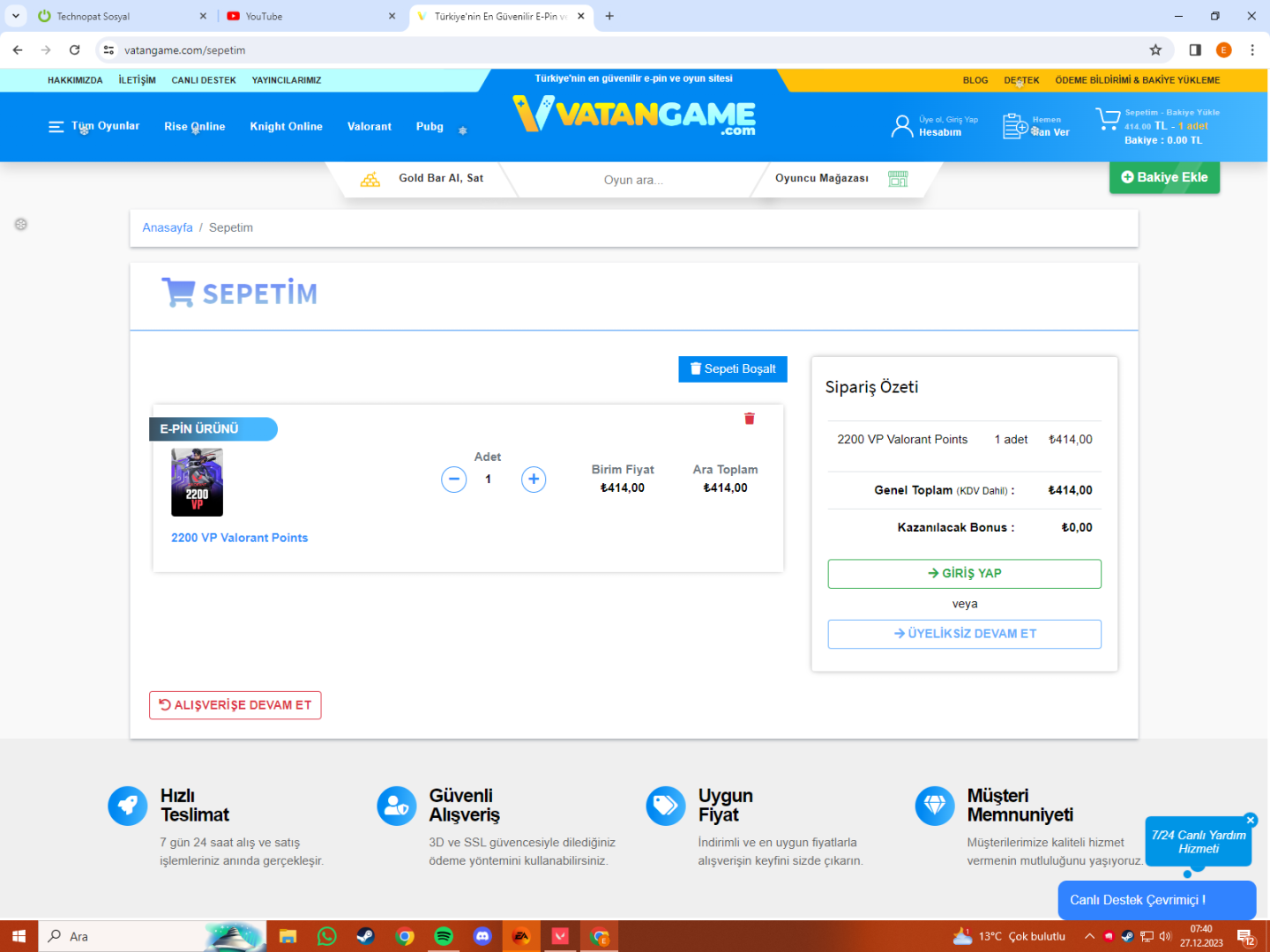Reload the page
Screen dimensions: 1270x952
point(75,50)
